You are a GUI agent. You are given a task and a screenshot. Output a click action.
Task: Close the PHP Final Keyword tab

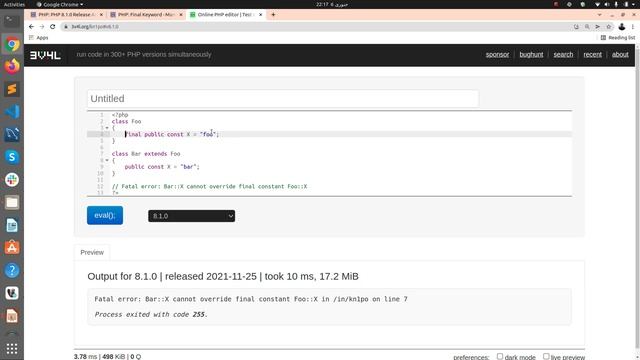[181, 15]
